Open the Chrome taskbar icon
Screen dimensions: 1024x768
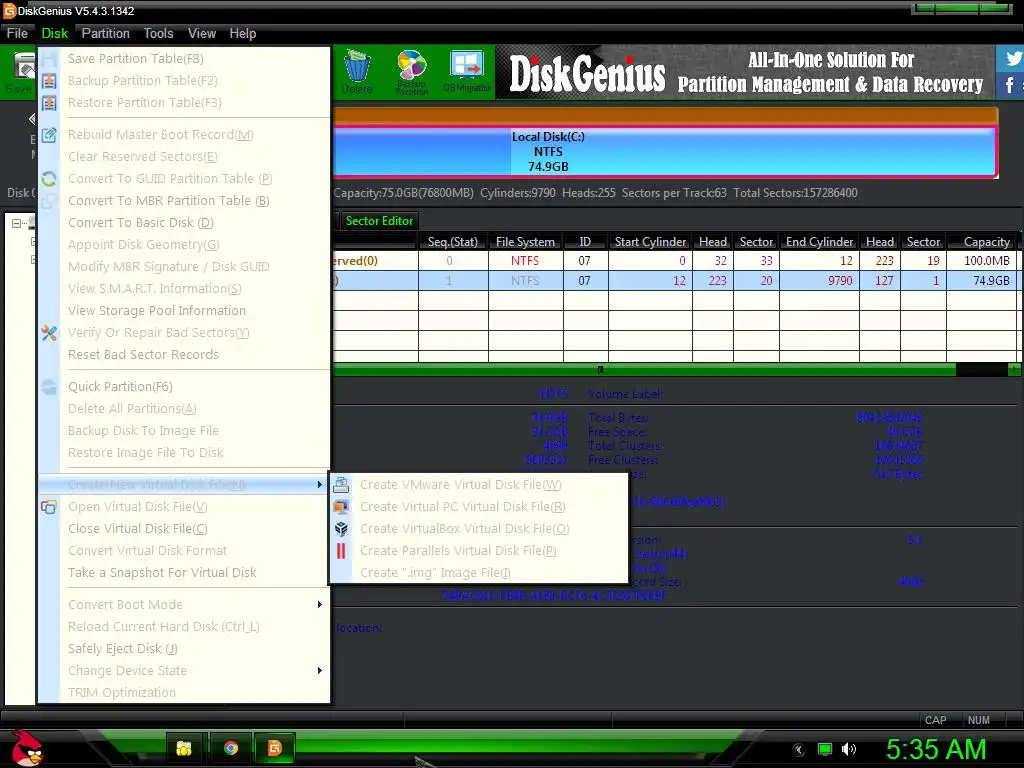[x=231, y=748]
